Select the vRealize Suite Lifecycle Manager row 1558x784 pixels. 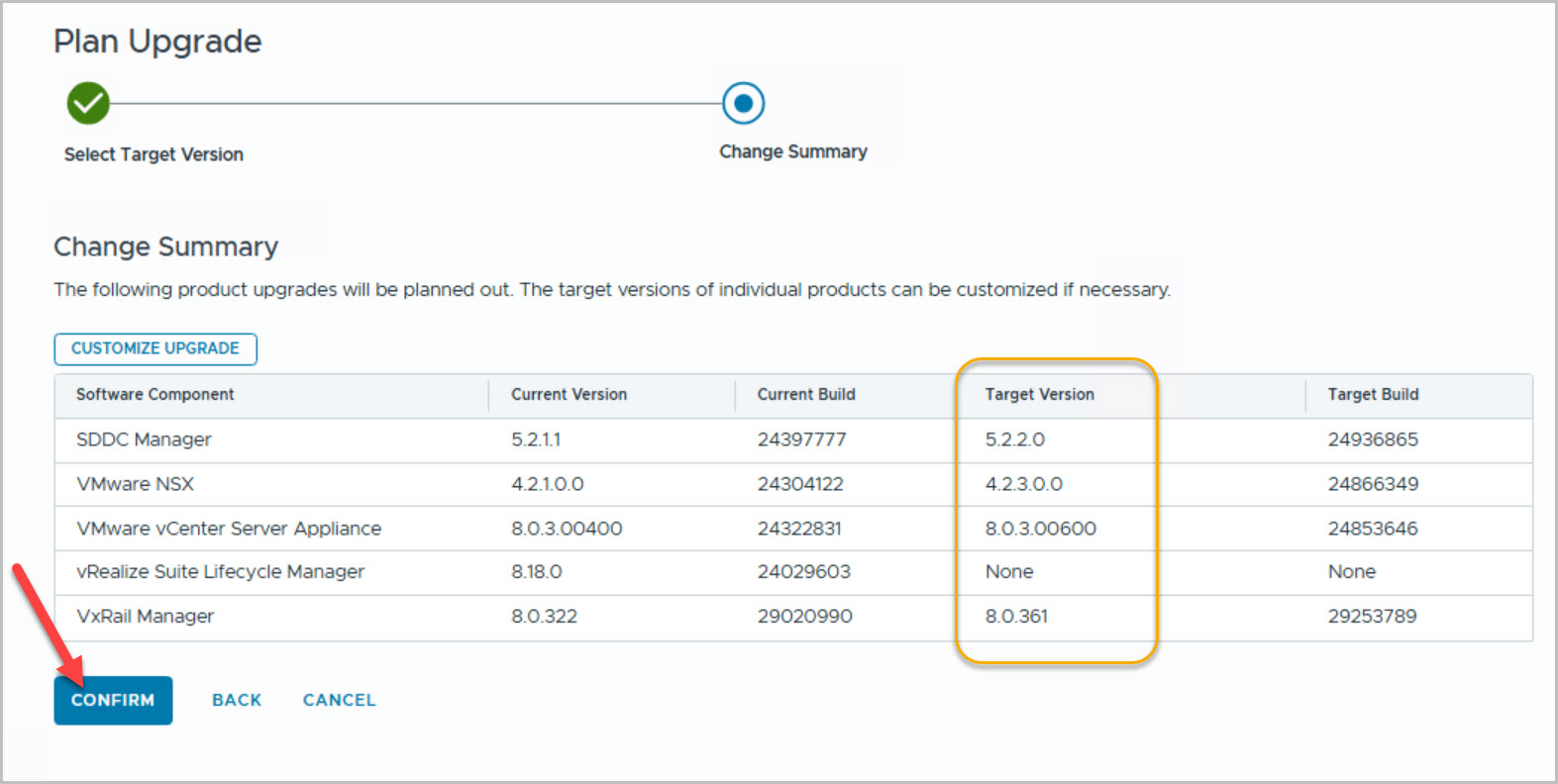(x=220, y=572)
